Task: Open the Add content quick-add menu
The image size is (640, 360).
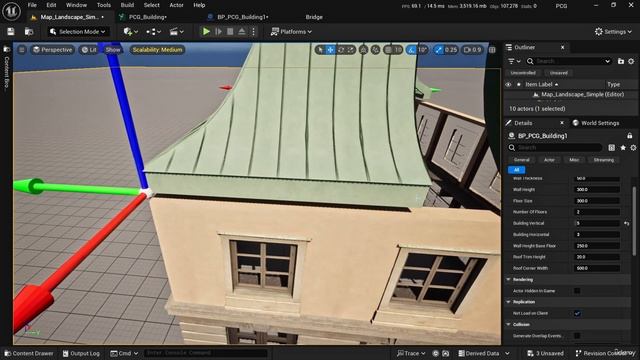Action: pyautogui.click(x=131, y=31)
